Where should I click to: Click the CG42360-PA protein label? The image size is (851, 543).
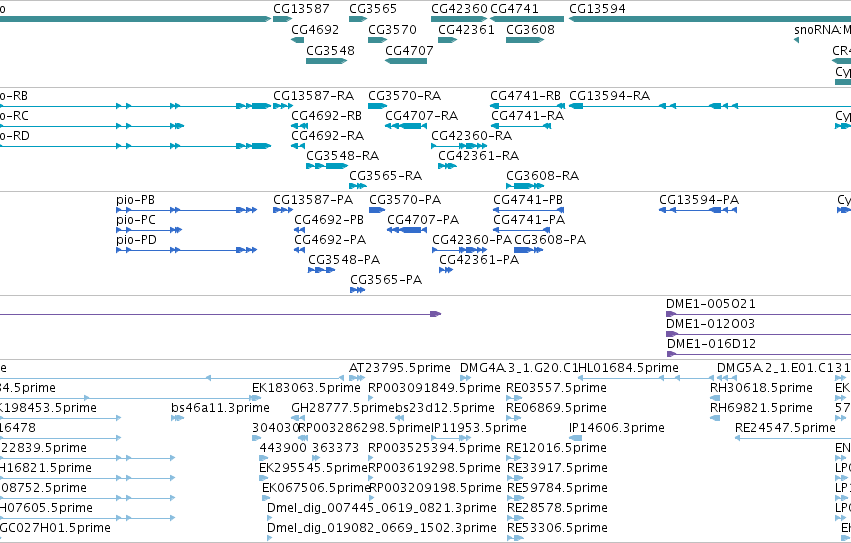point(472,239)
